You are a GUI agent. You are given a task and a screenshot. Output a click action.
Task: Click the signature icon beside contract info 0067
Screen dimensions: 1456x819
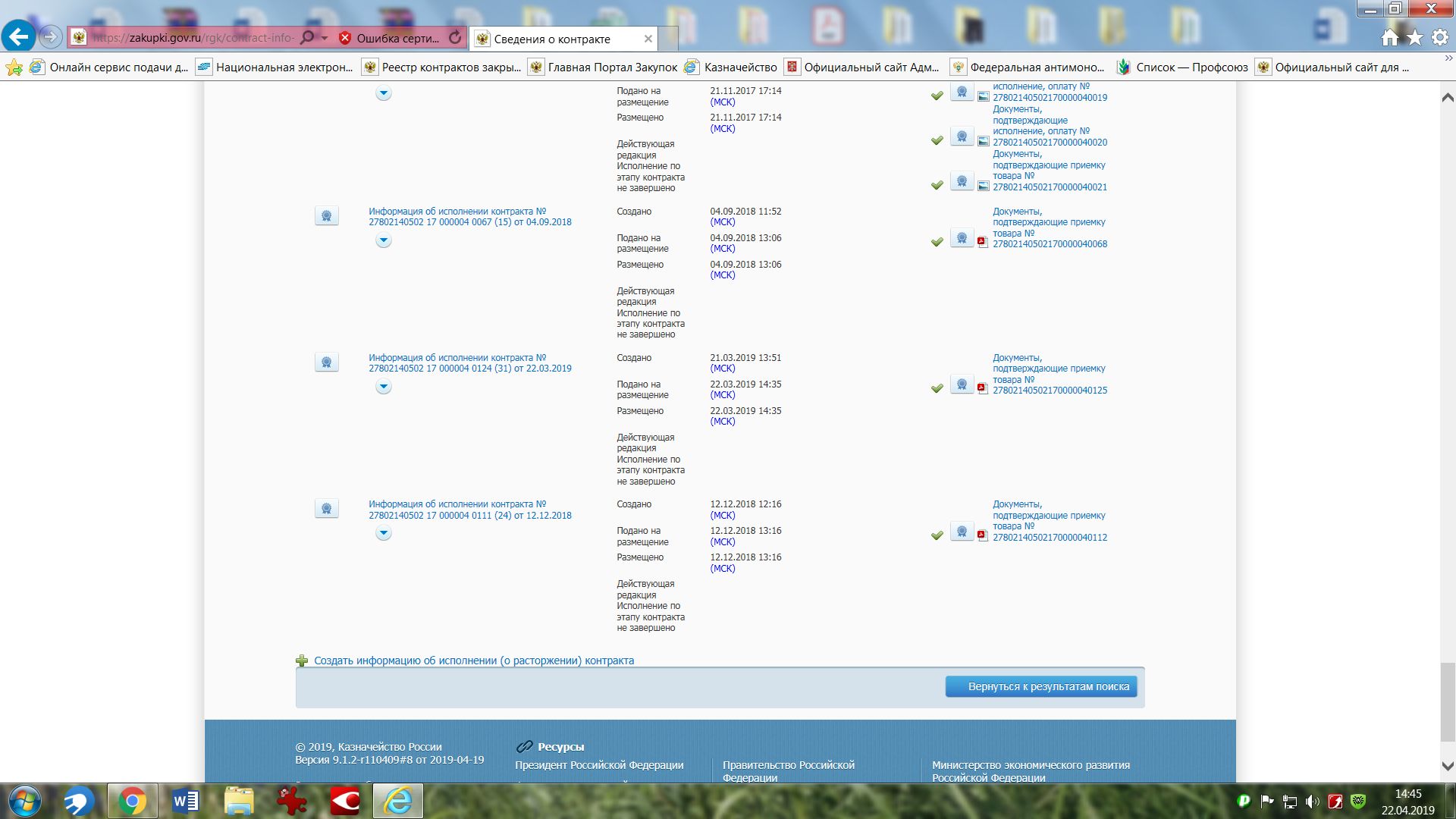click(x=327, y=216)
